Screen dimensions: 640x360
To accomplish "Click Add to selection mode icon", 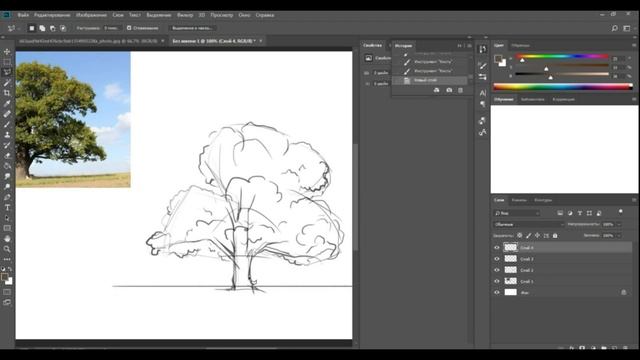I will (x=42, y=28).
